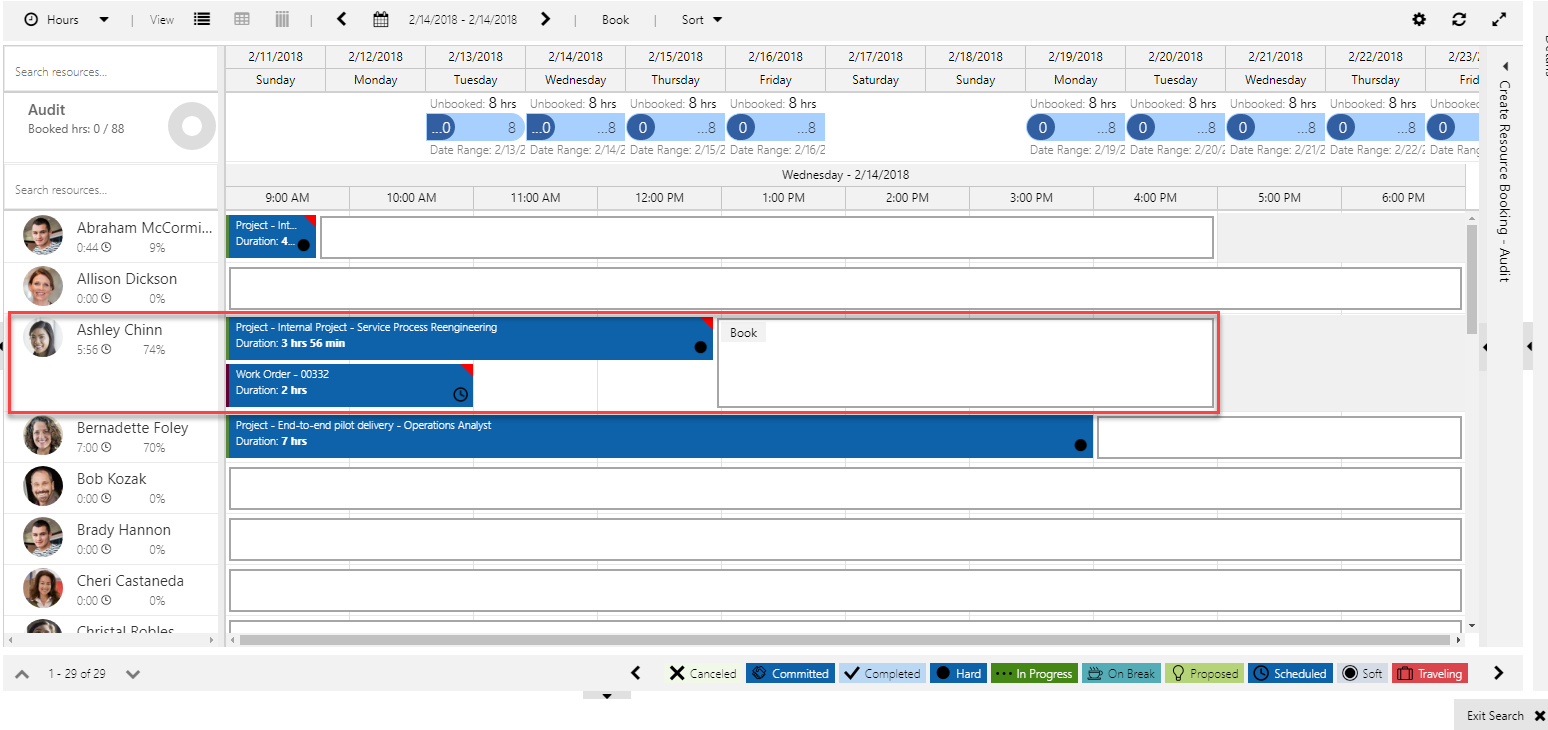Image resolution: width=1548 pixels, height=730 pixels.
Task: Click the refresh schedule board icon
Action: [1459, 20]
